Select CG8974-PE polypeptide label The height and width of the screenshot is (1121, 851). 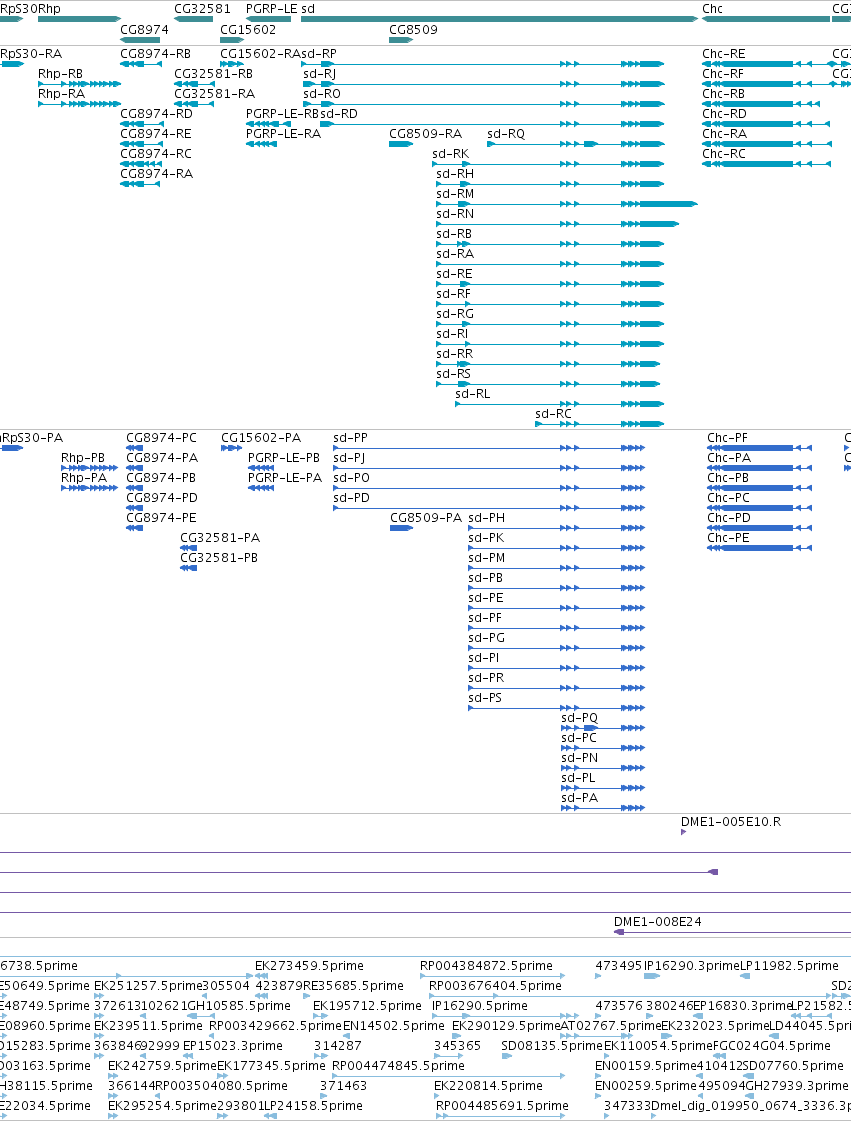pos(161,518)
